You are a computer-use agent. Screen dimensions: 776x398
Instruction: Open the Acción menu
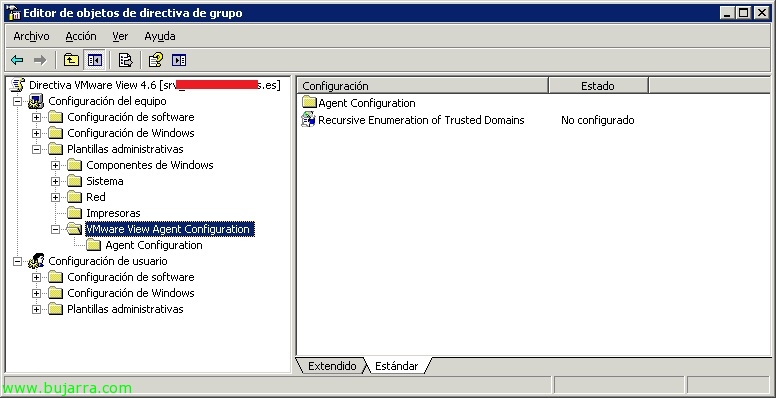pyautogui.click(x=81, y=36)
